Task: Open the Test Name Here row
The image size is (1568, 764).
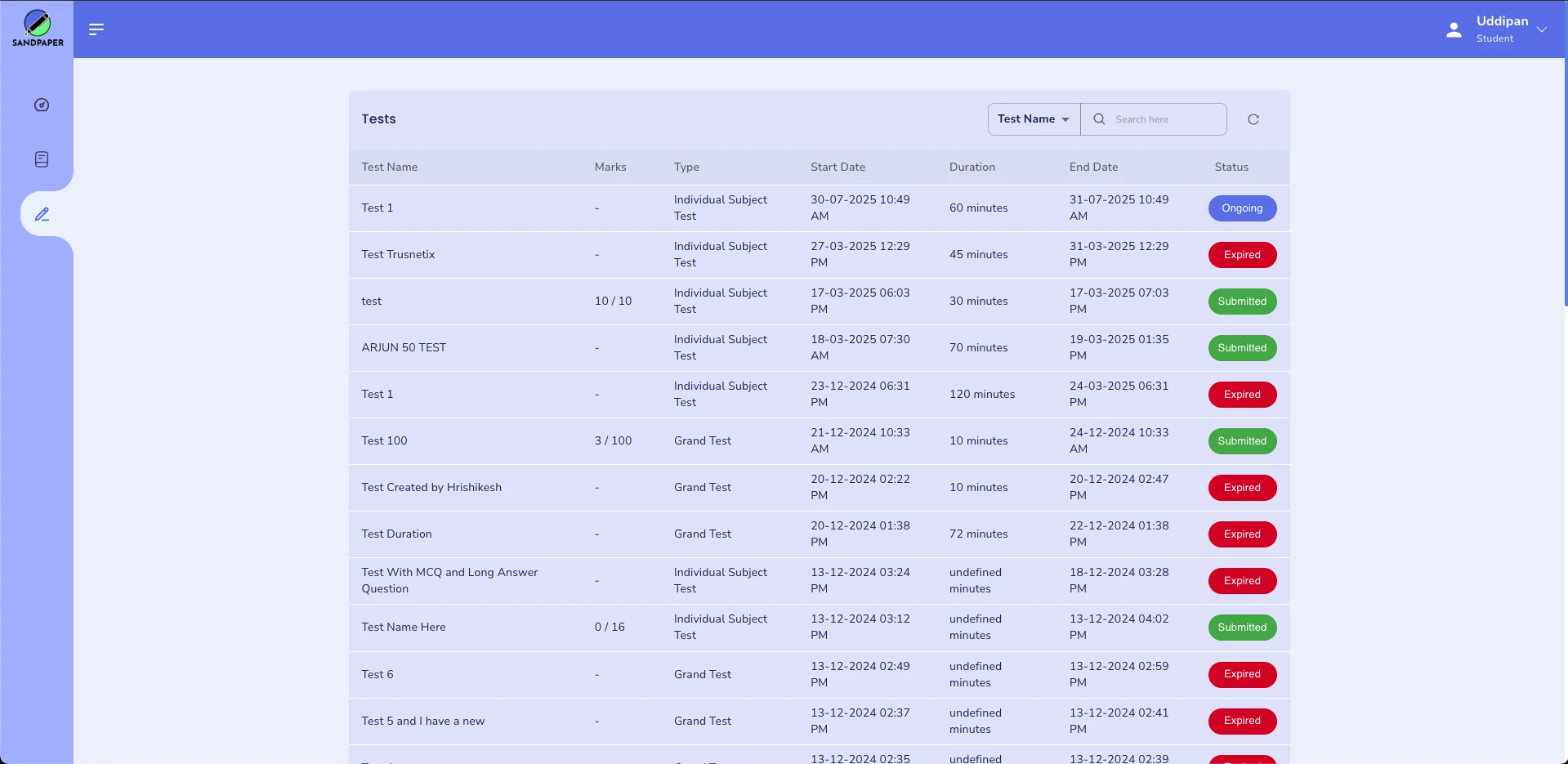Action: tap(404, 628)
